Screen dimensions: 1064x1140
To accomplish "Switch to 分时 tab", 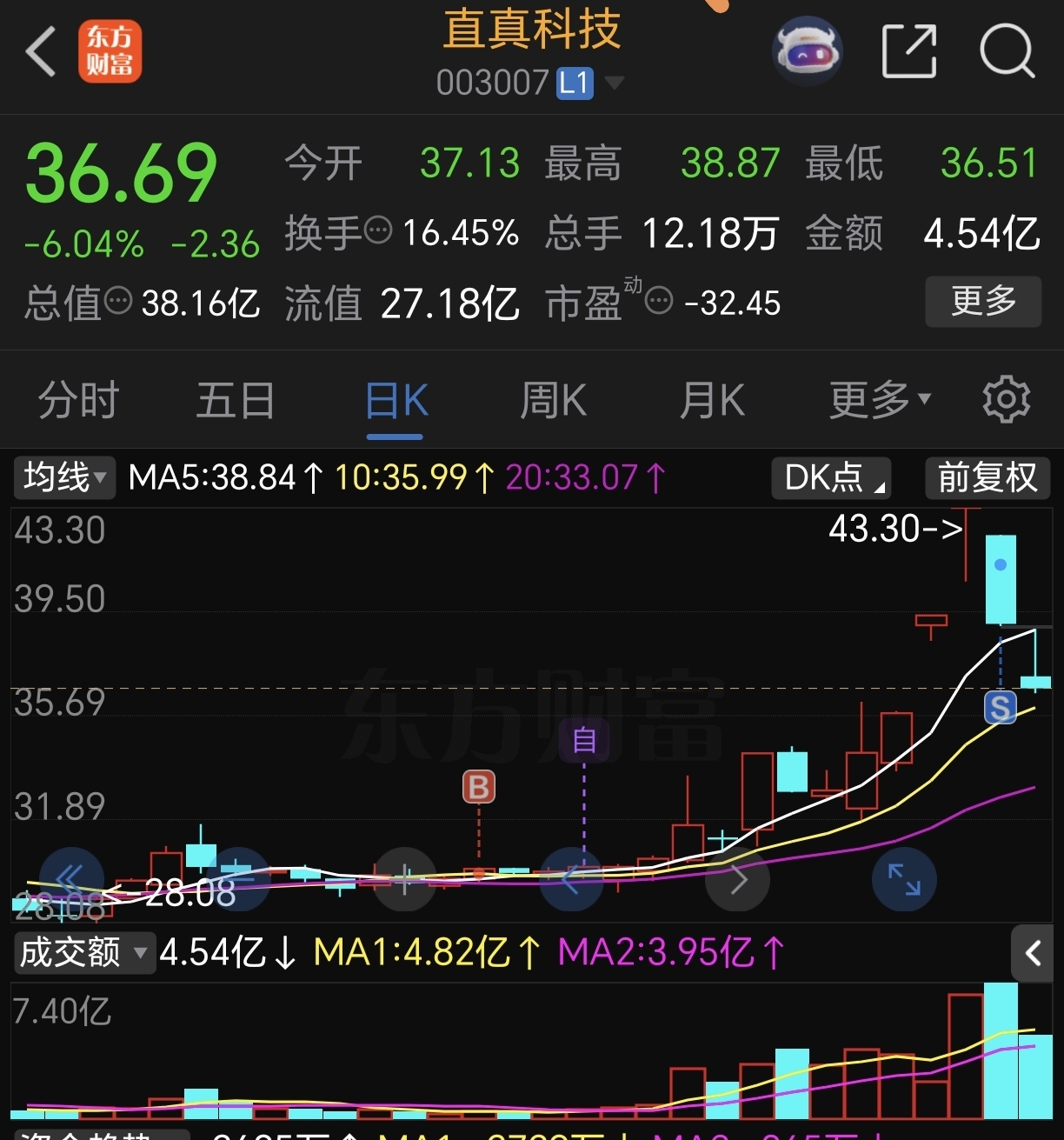I will pos(78,400).
